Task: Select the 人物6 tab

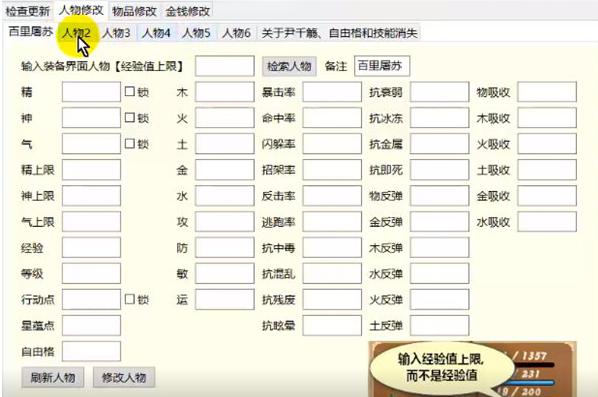Action: tap(236, 33)
